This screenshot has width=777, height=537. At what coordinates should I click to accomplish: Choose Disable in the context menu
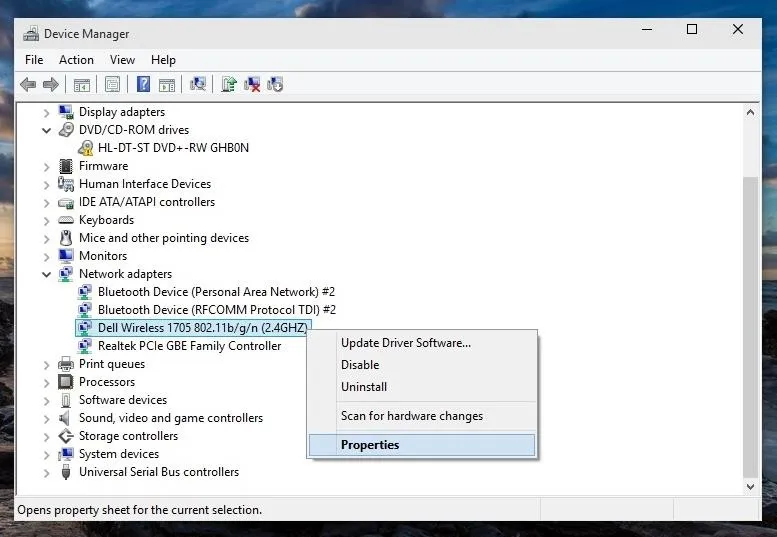point(422,365)
